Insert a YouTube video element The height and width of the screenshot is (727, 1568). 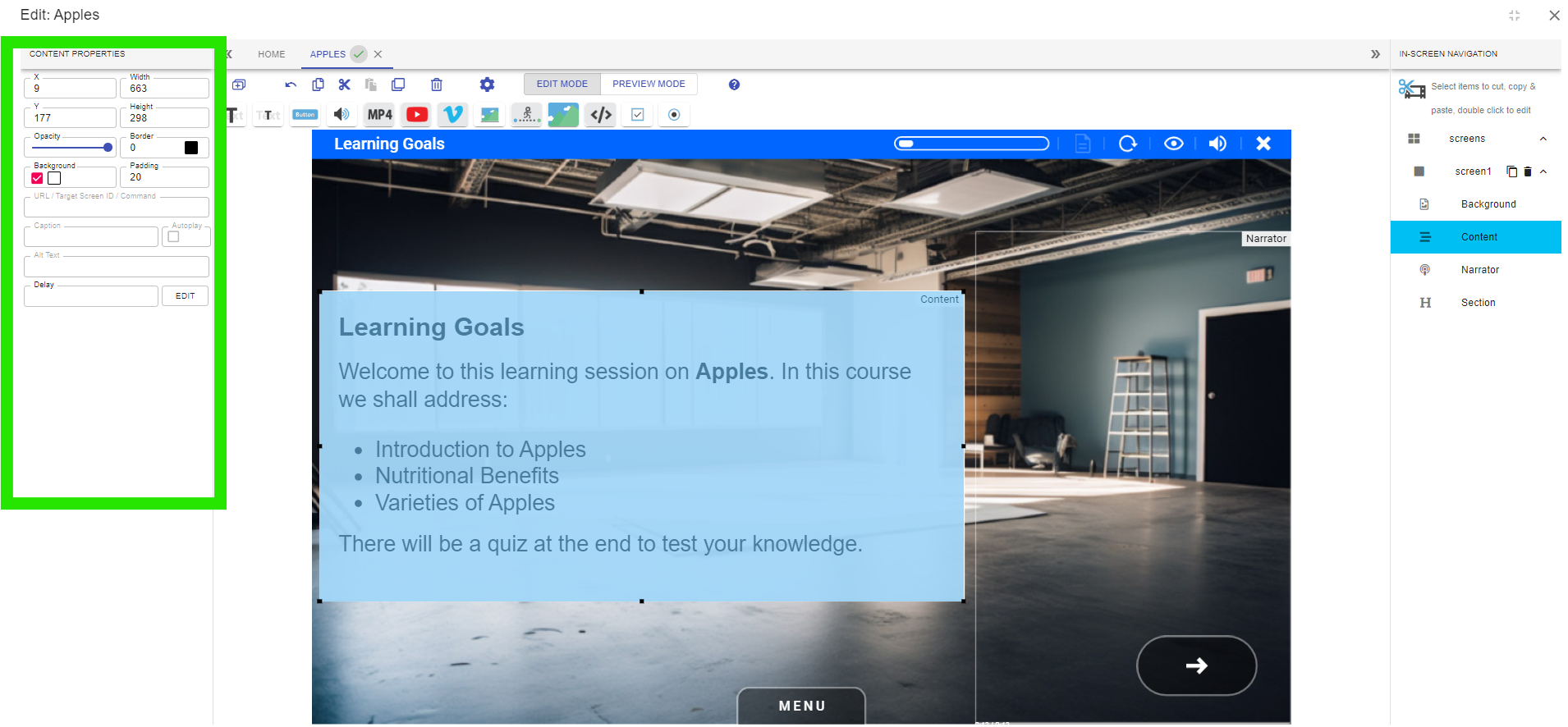tap(417, 115)
